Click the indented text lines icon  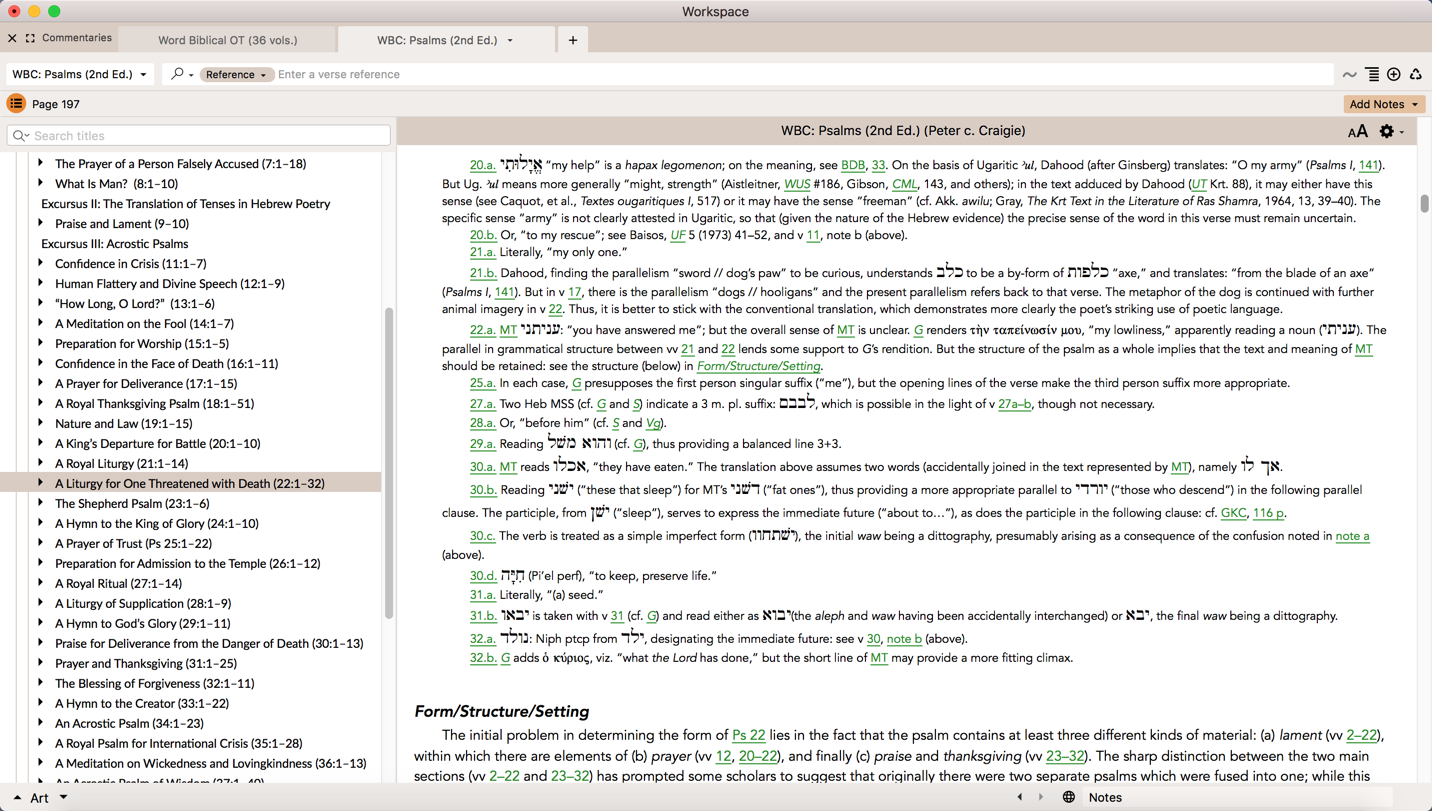[1372, 75]
